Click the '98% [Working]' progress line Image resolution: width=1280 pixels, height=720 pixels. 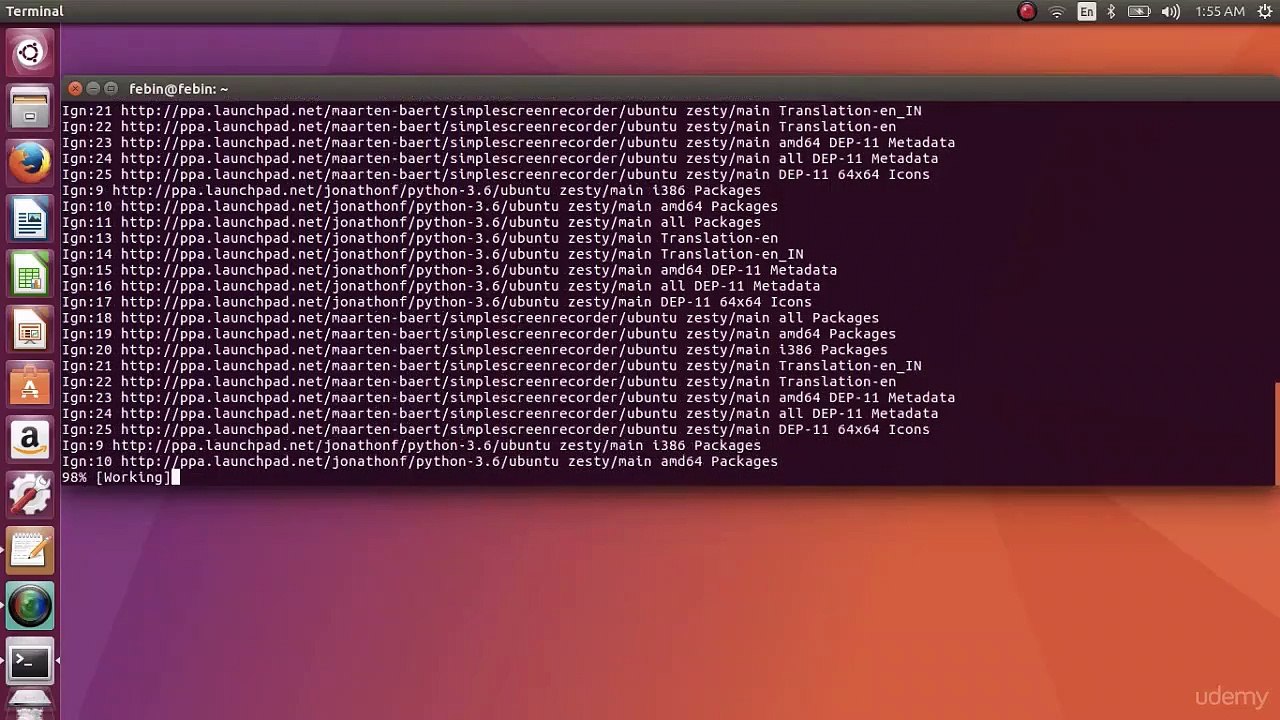116,478
